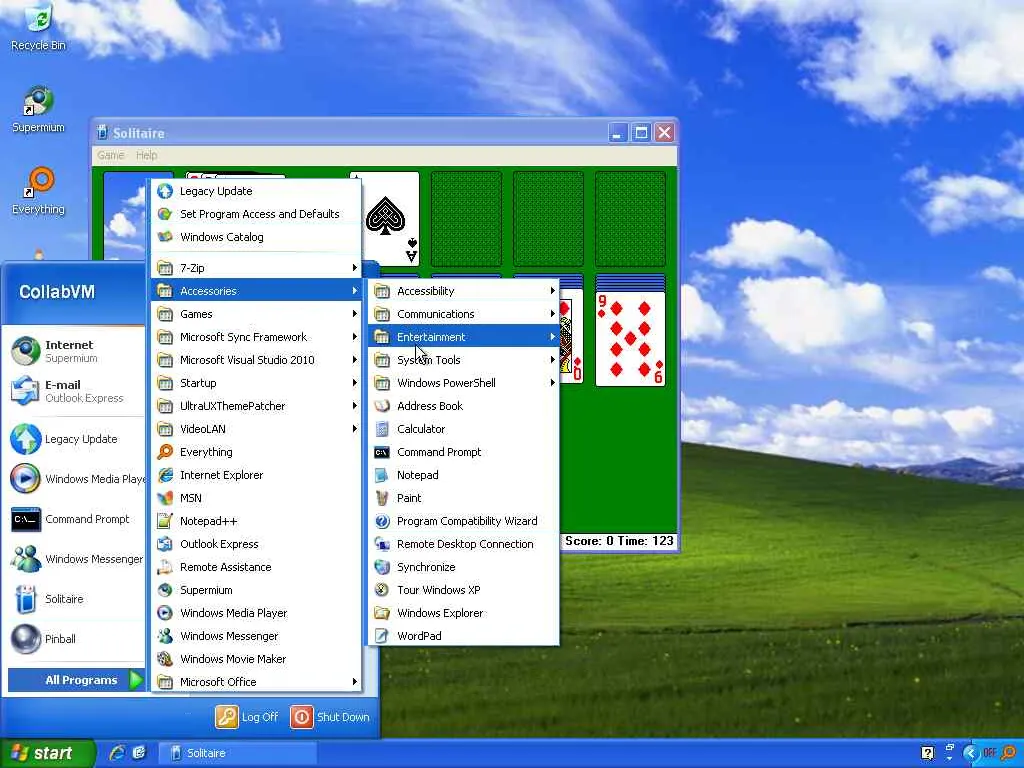
Task: Click Recycle Bin desktop icon
Action: (38, 27)
